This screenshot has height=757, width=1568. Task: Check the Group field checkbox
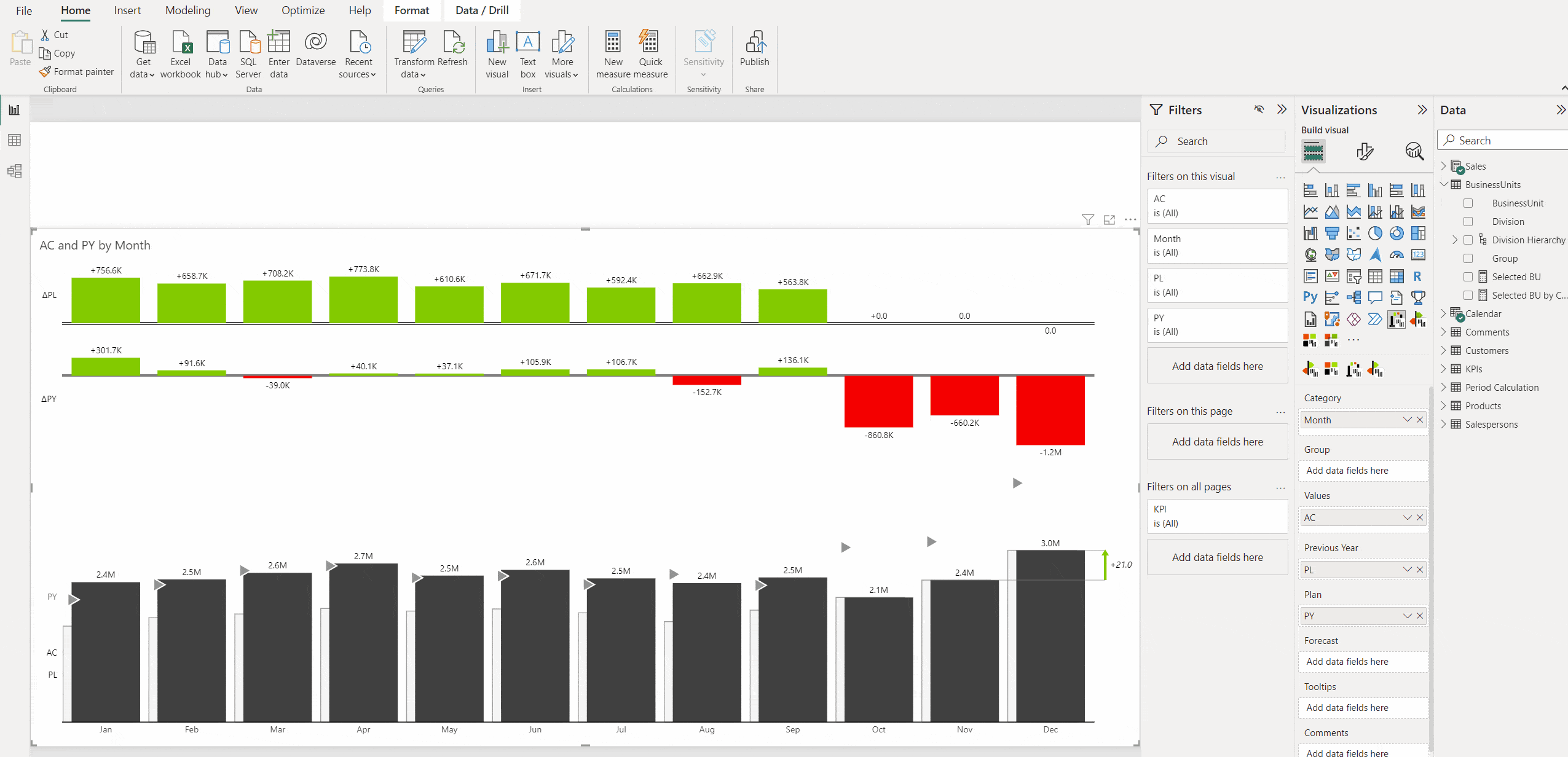(1469, 259)
